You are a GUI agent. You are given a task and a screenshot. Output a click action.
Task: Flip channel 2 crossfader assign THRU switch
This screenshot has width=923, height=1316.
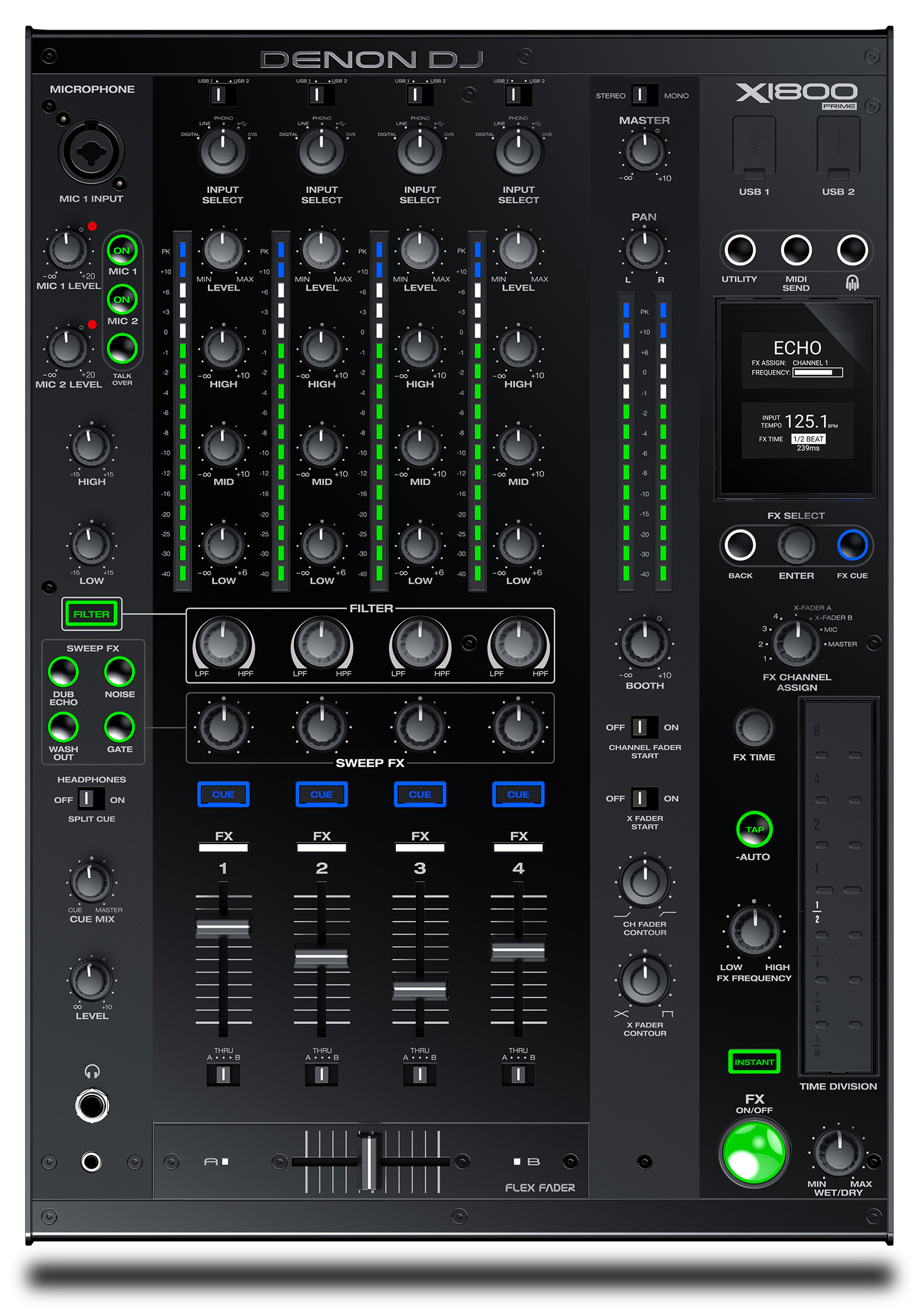pos(322,1075)
